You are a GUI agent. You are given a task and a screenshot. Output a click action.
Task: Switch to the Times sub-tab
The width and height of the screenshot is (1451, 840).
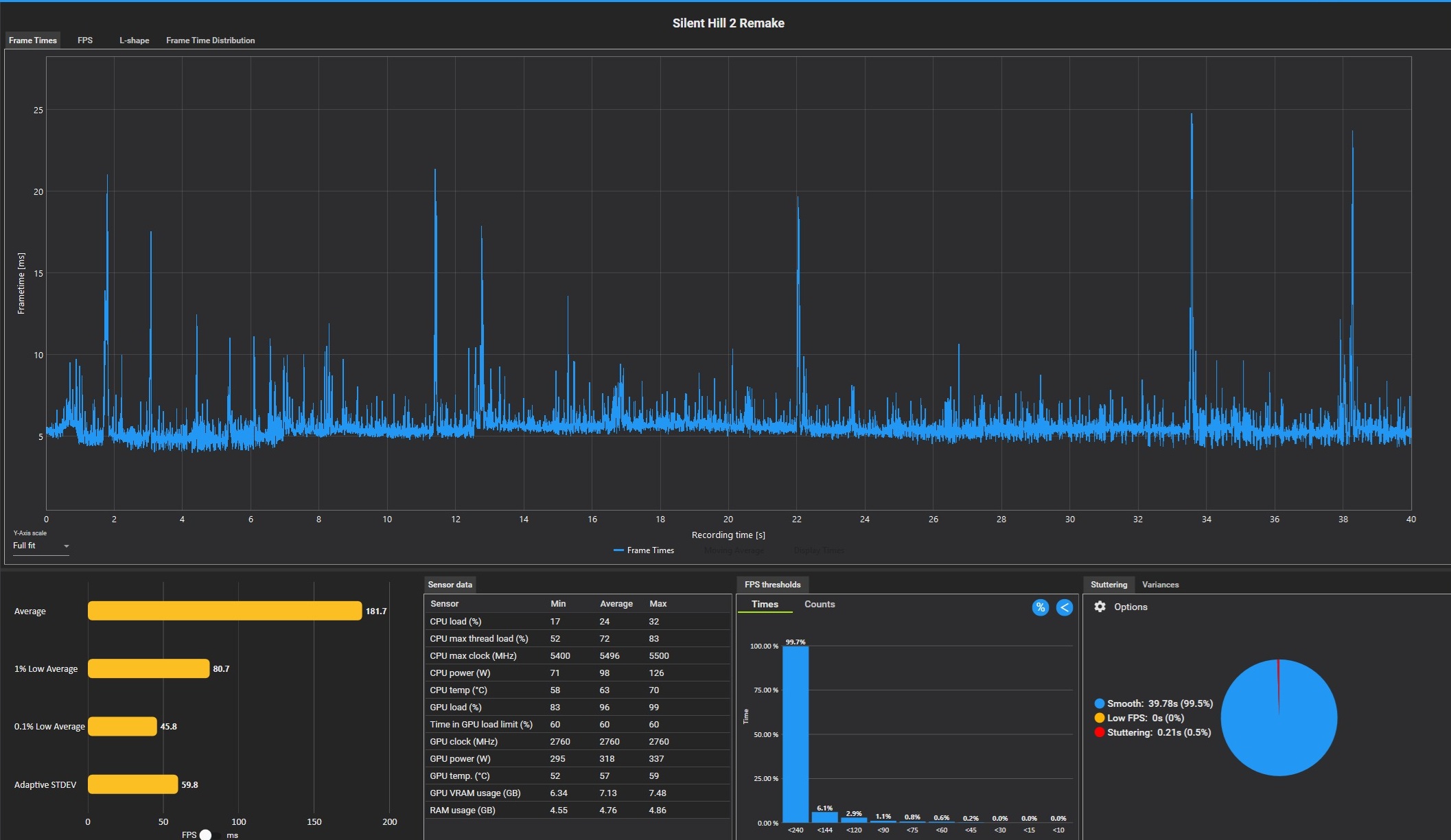pyautogui.click(x=765, y=605)
